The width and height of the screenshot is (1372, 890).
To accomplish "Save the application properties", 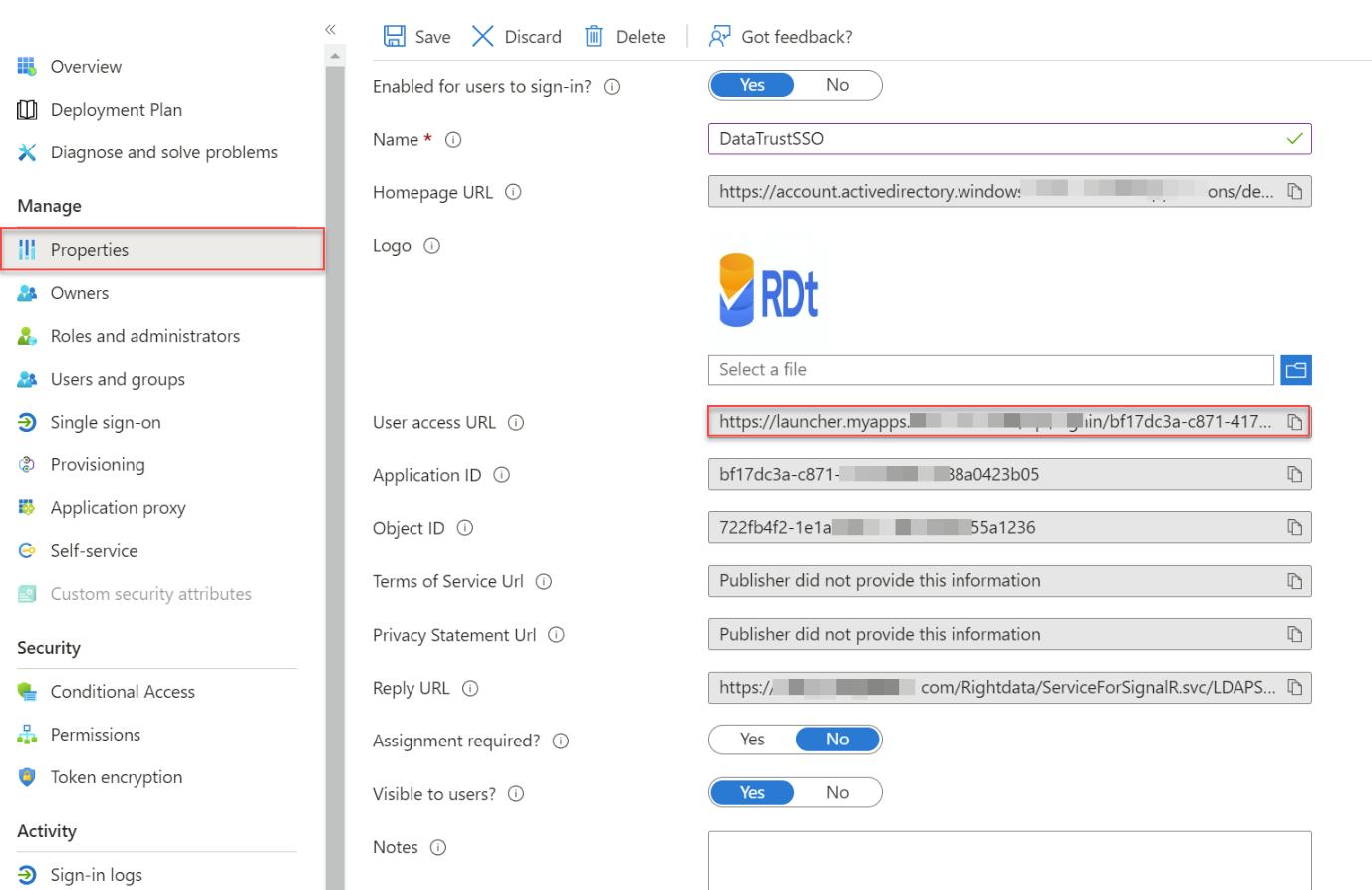I will click(x=417, y=37).
